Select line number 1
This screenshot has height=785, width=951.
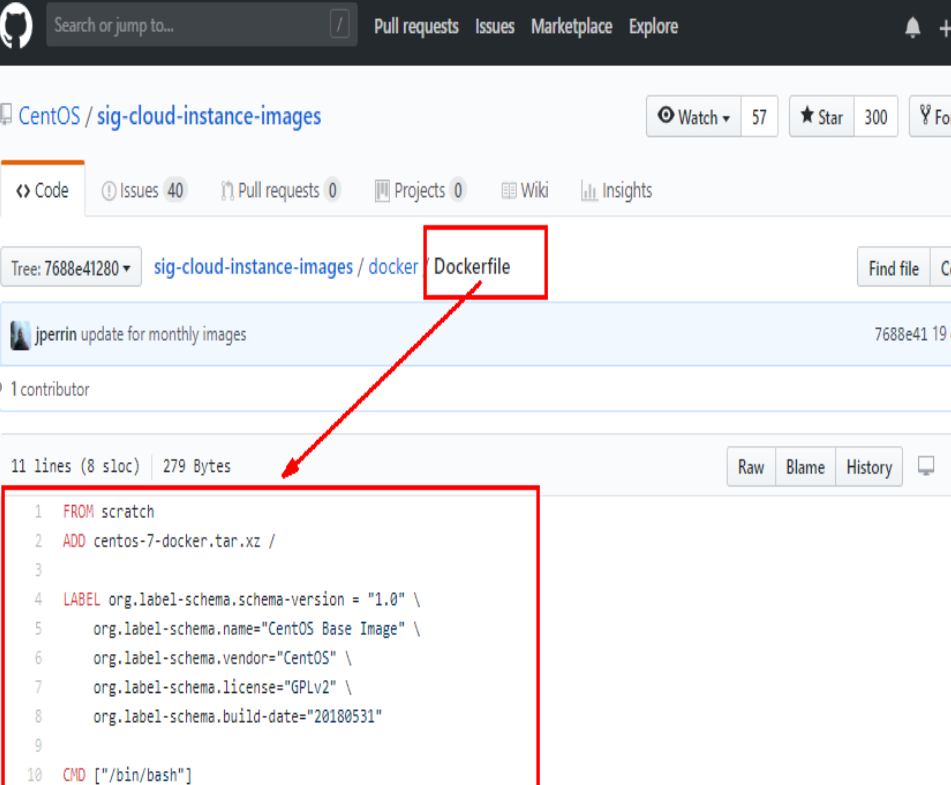tap(38, 512)
